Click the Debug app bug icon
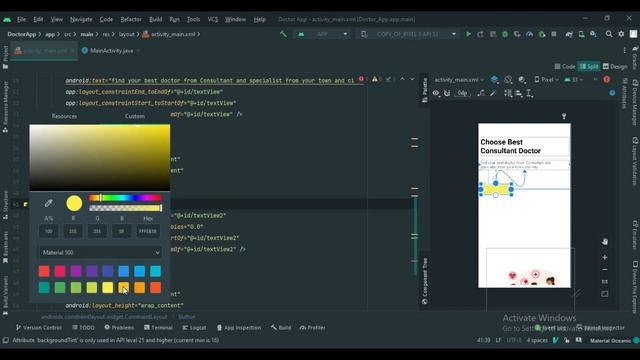Viewport: 640px width, 360px height. (505, 34)
